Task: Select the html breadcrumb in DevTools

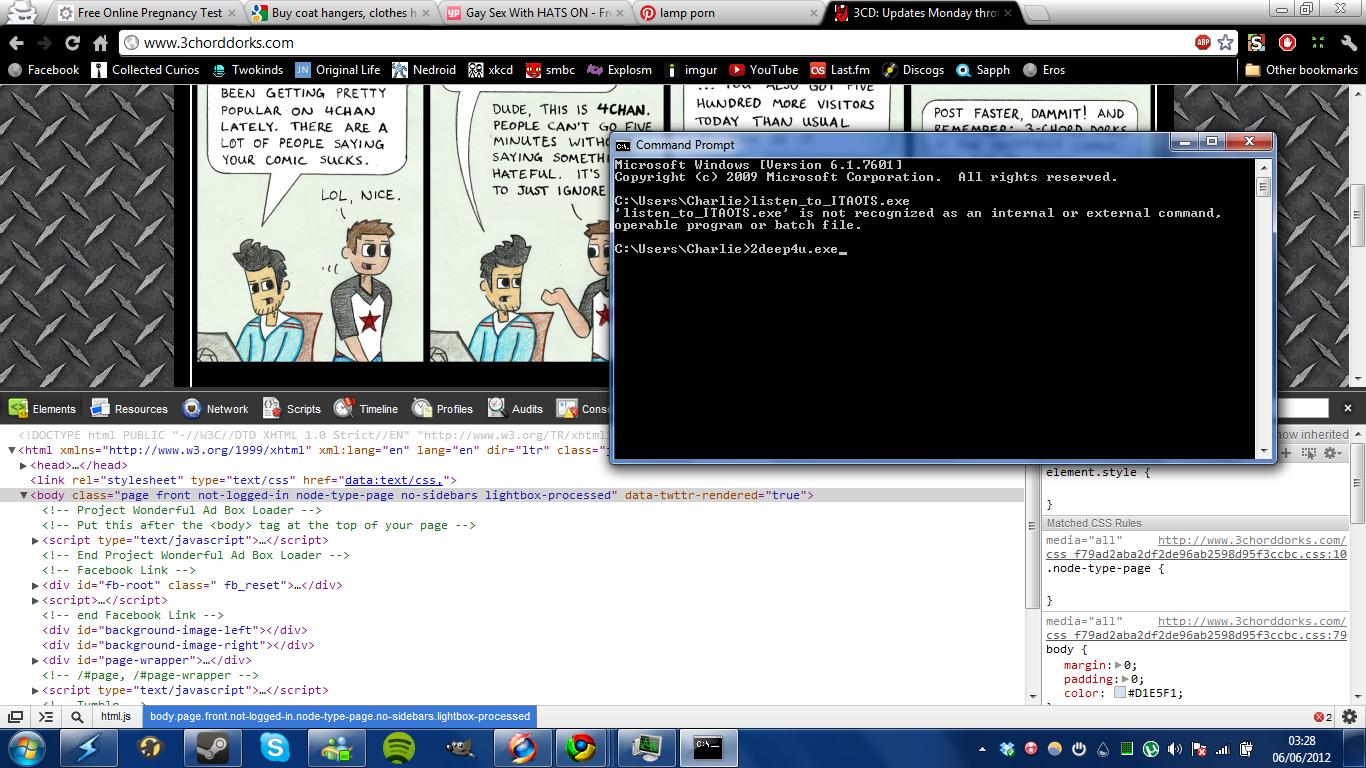Action: [x=116, y=716]
